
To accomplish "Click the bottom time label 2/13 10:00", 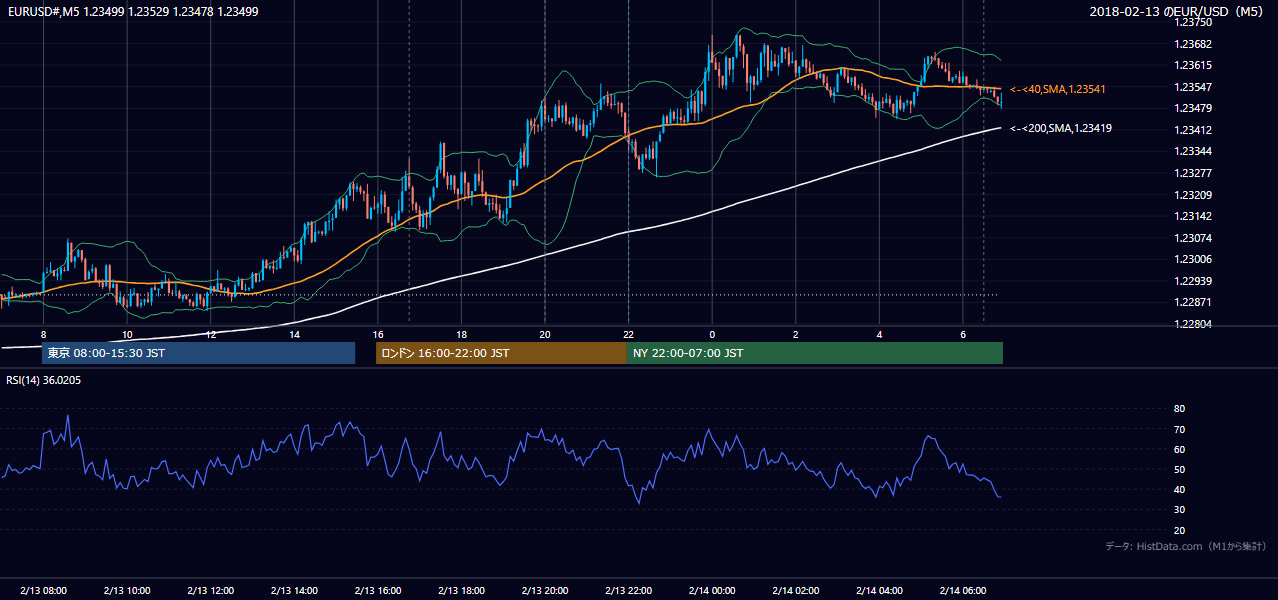I will click(127, 591).
